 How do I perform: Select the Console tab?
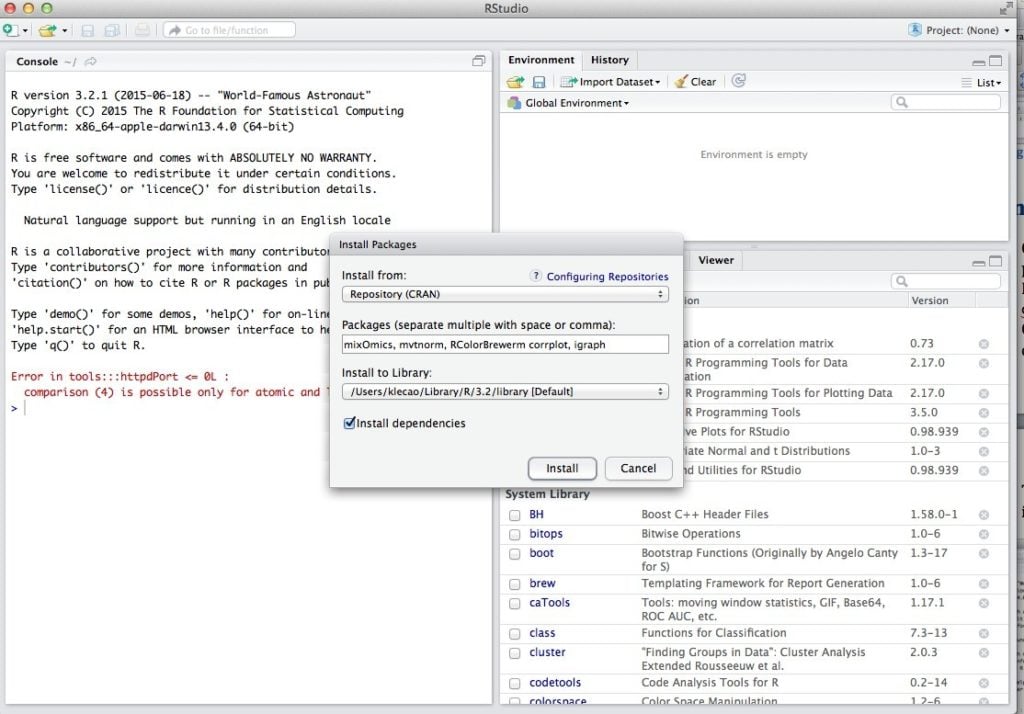[x=37, y=61]
